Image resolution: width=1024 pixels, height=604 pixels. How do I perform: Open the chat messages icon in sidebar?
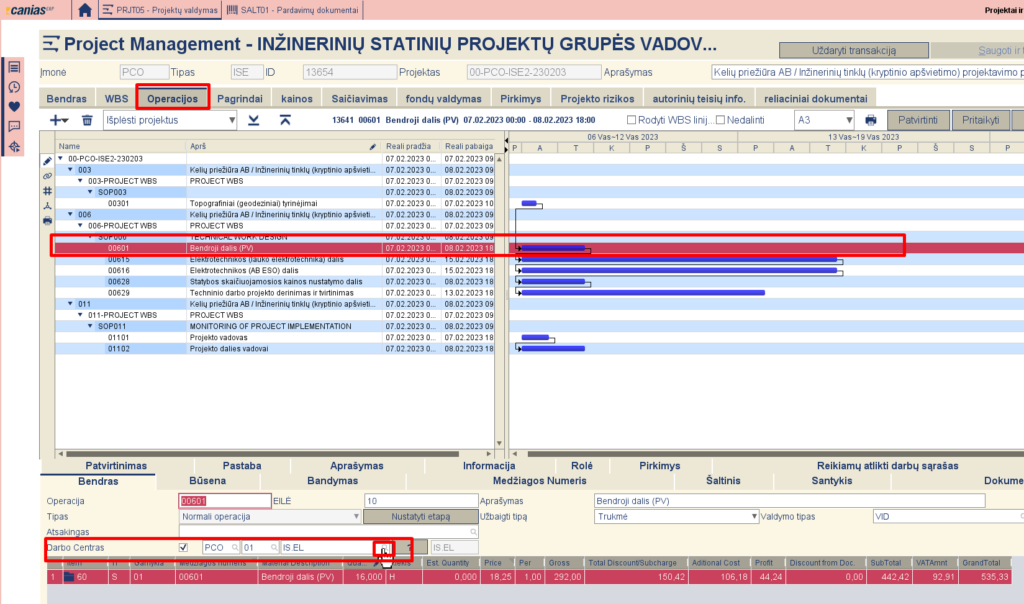pos(14,126)
